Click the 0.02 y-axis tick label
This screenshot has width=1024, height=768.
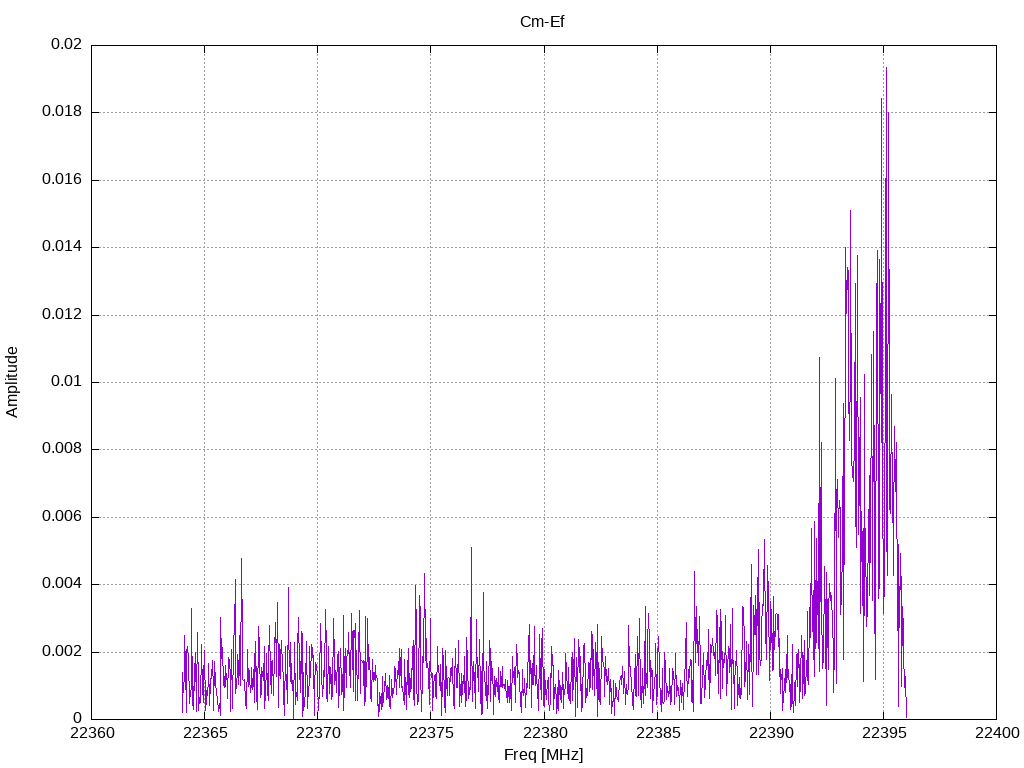click(x=67, y=44)
